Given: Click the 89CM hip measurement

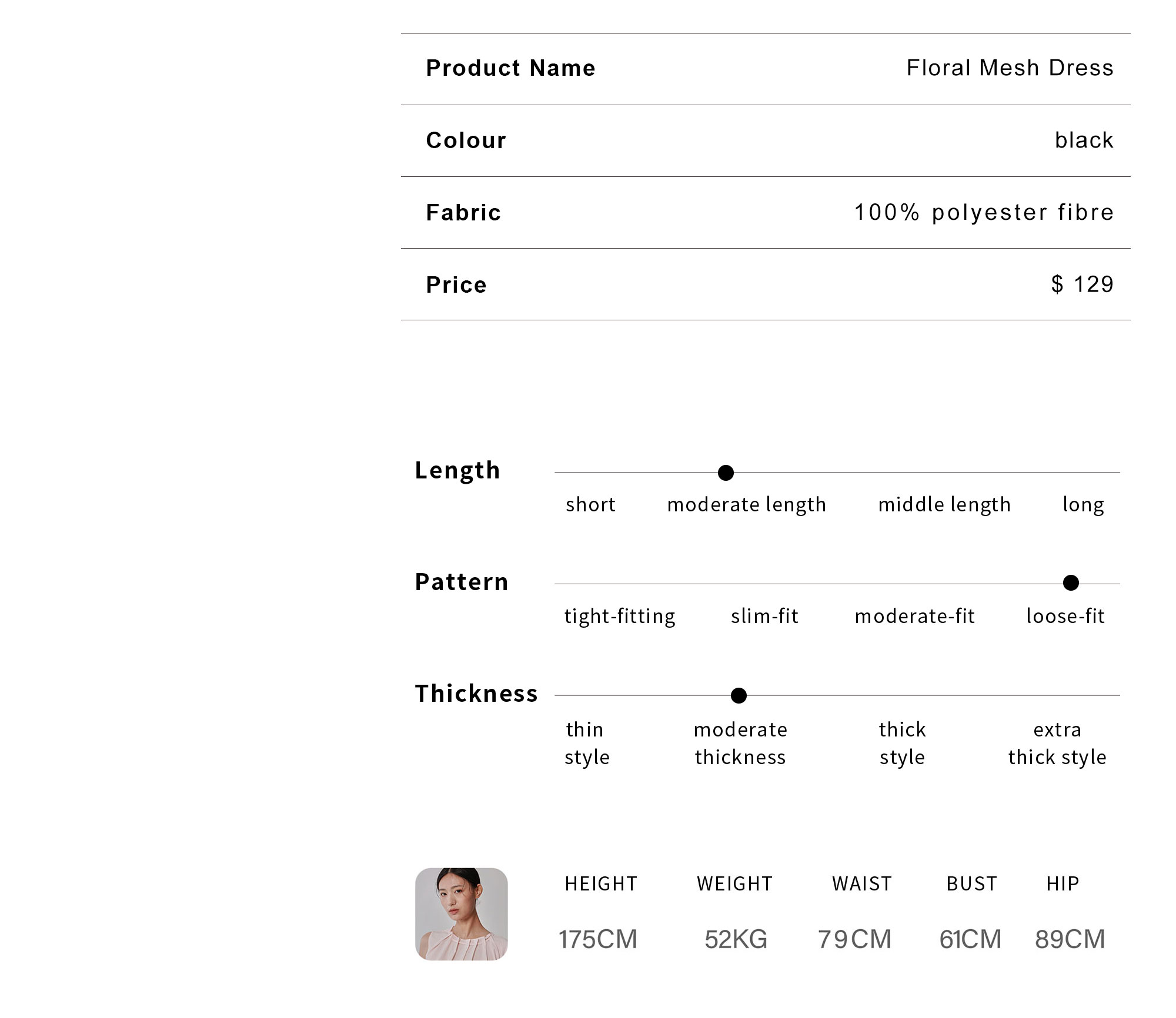Looking at the screenshot, I should pos(1070,939).
